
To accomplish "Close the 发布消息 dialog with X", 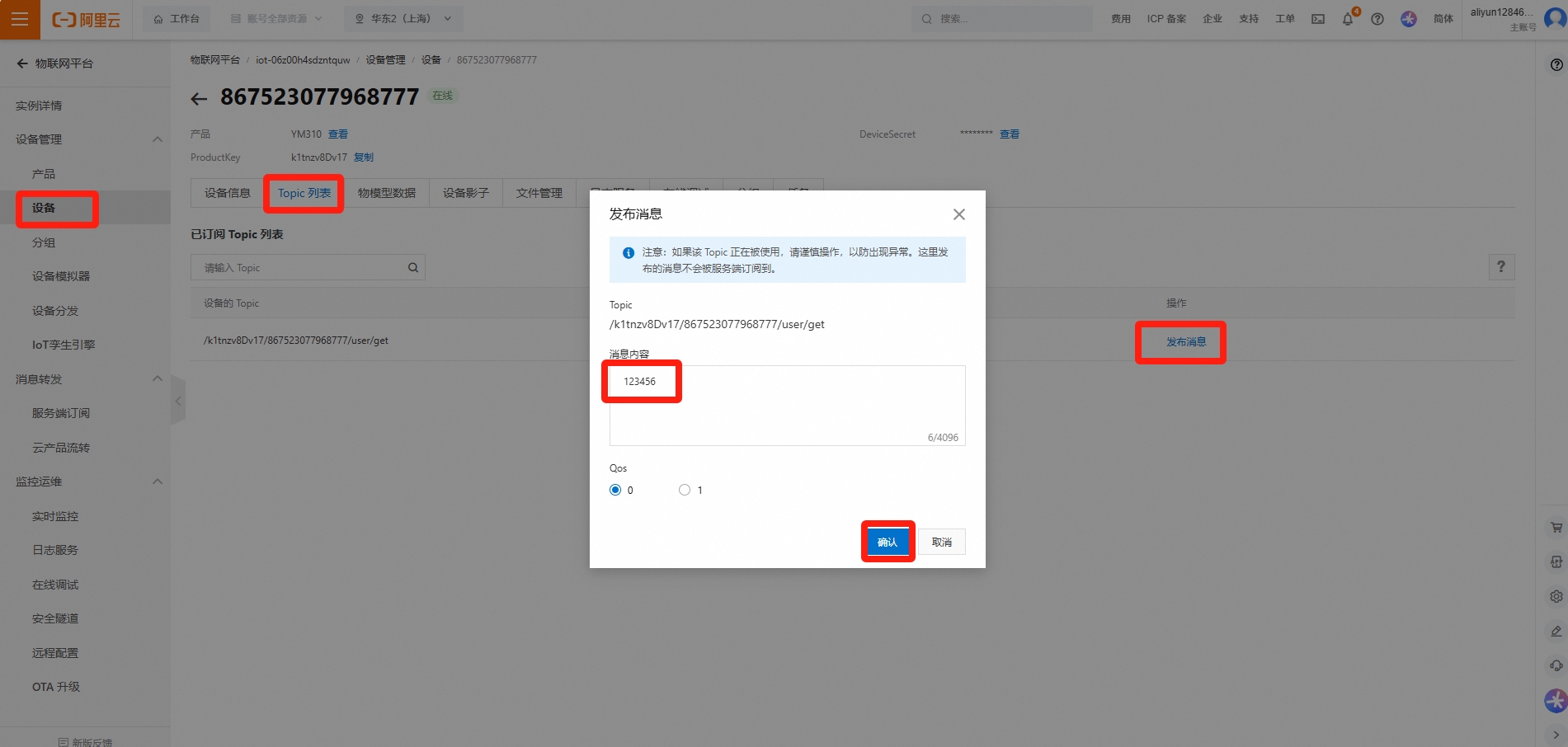I will (x=958, y=214).
